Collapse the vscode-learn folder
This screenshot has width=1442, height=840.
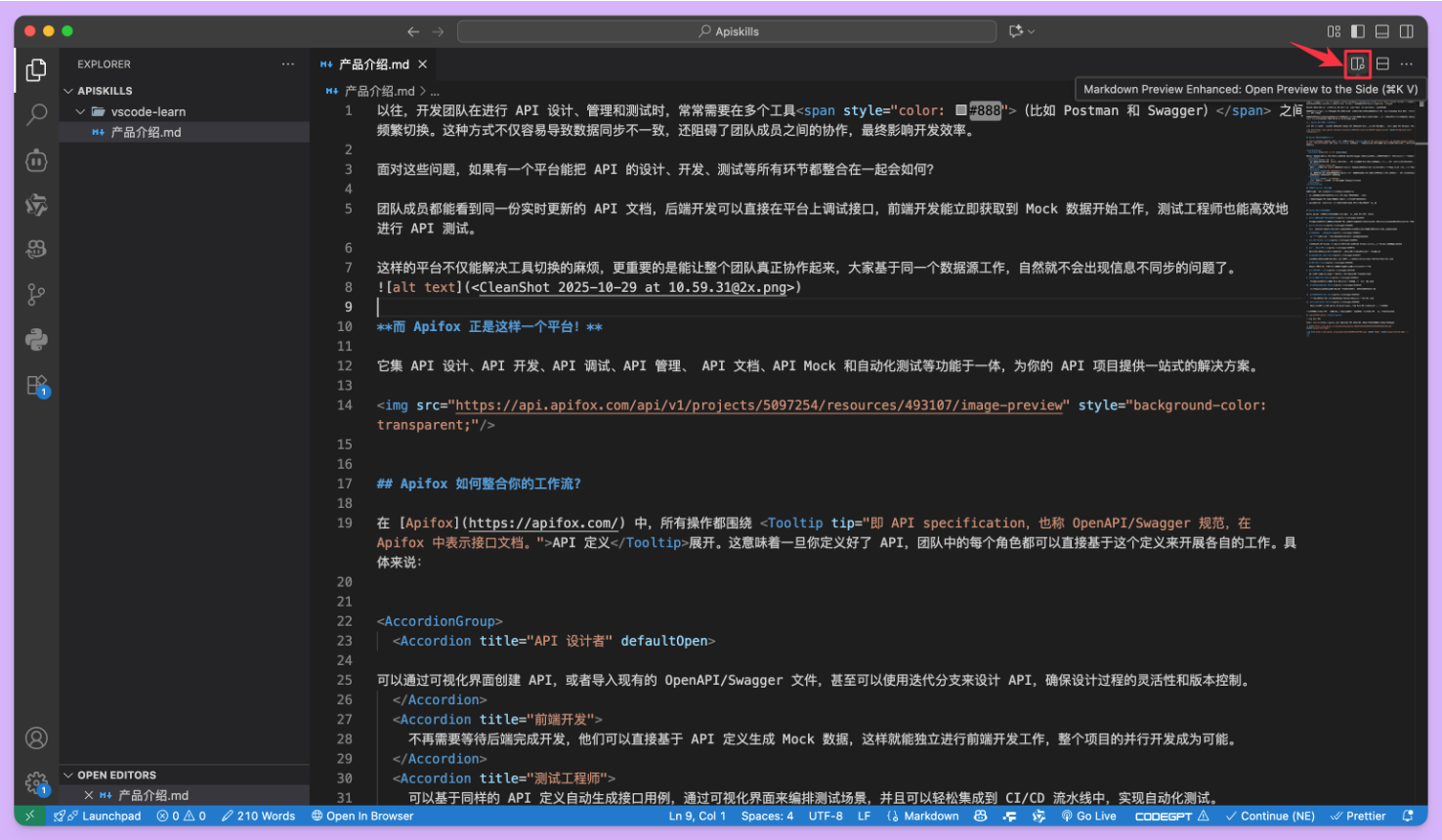[x=82, y=111]
